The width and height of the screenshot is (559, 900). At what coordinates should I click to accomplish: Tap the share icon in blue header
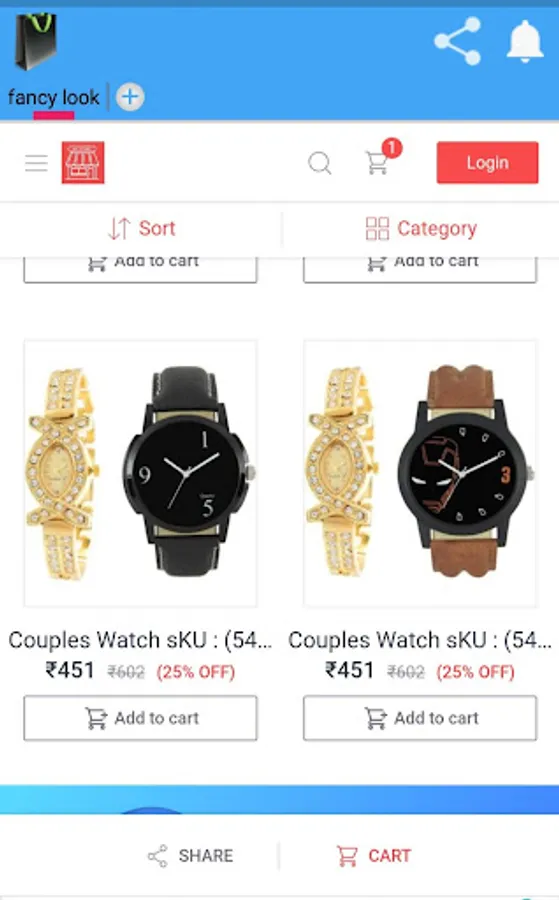[457, 41]
